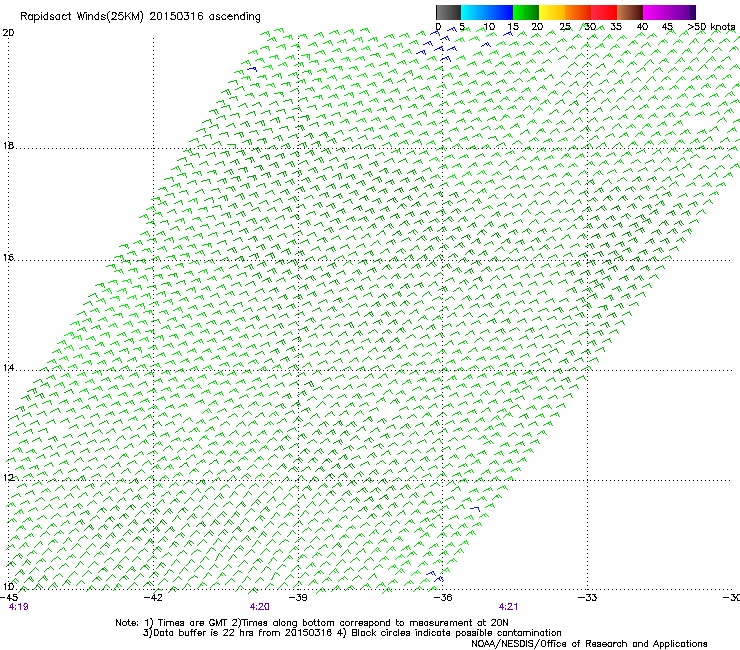Image resolution: width=740 pixels, height=650 pixels.
Task: Click the legend tick label '10'
Action: (x=489, y=27)
